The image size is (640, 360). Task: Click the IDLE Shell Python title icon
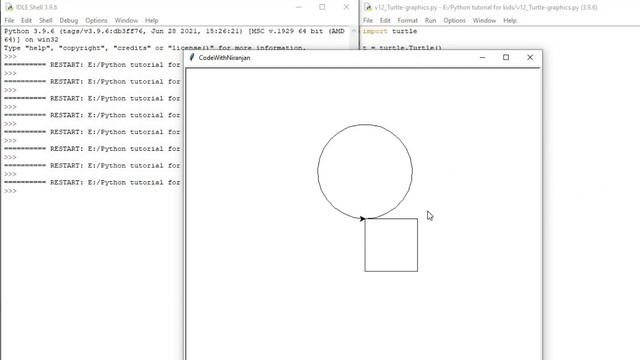[9, 7]
